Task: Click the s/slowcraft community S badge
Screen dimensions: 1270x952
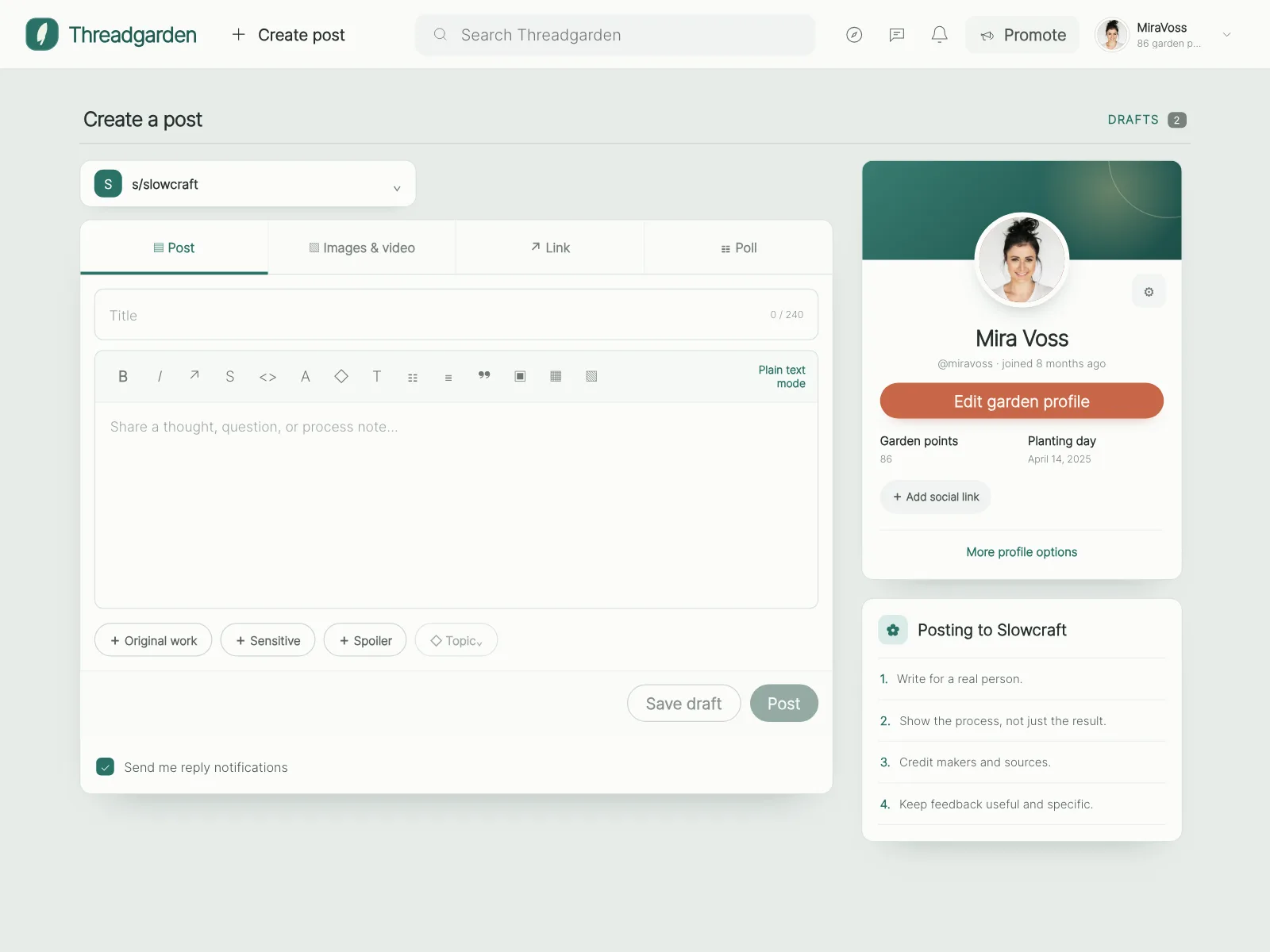Action: 108,184
